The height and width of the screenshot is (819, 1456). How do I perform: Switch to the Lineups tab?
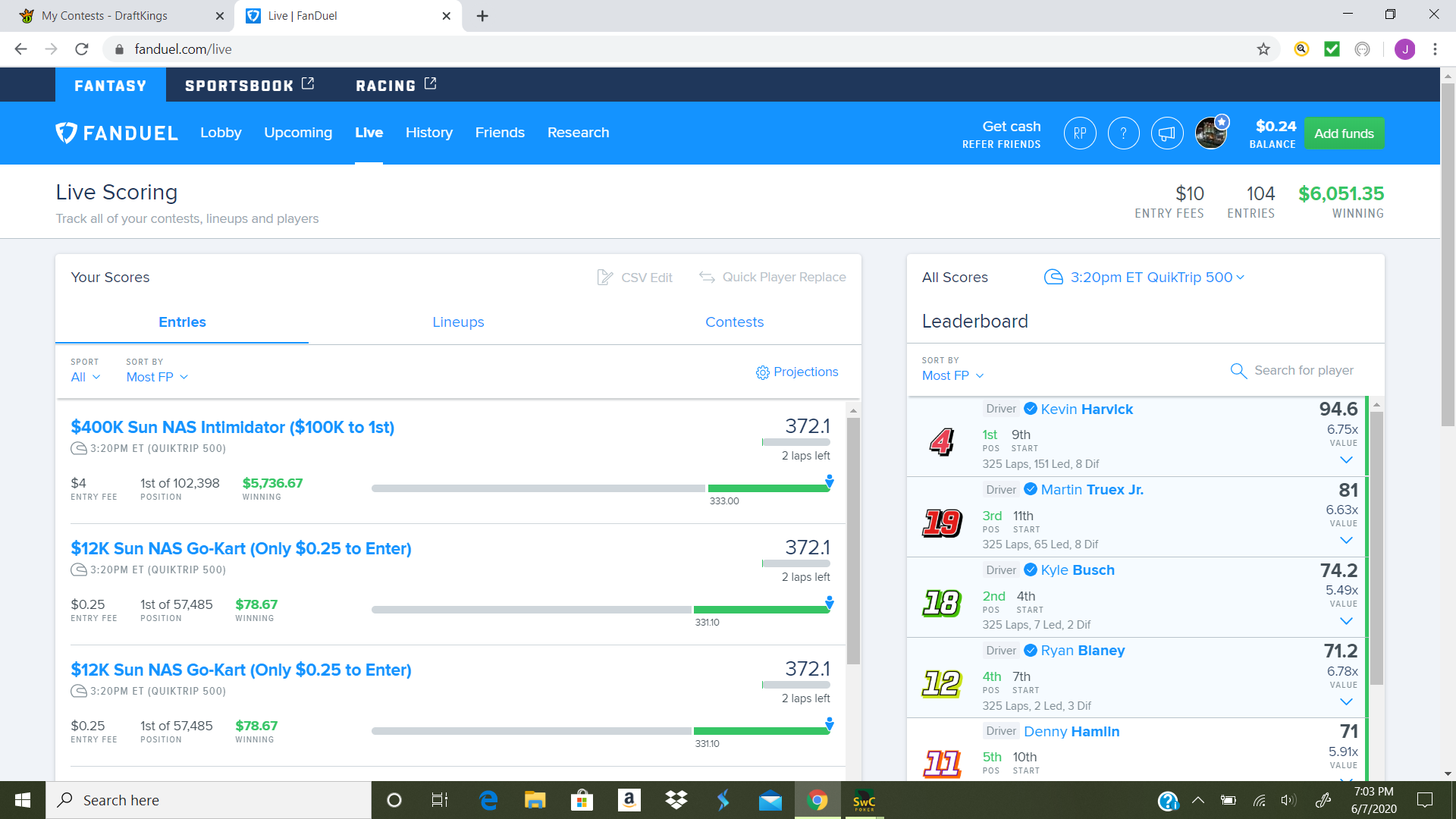[x=457, y=322]
